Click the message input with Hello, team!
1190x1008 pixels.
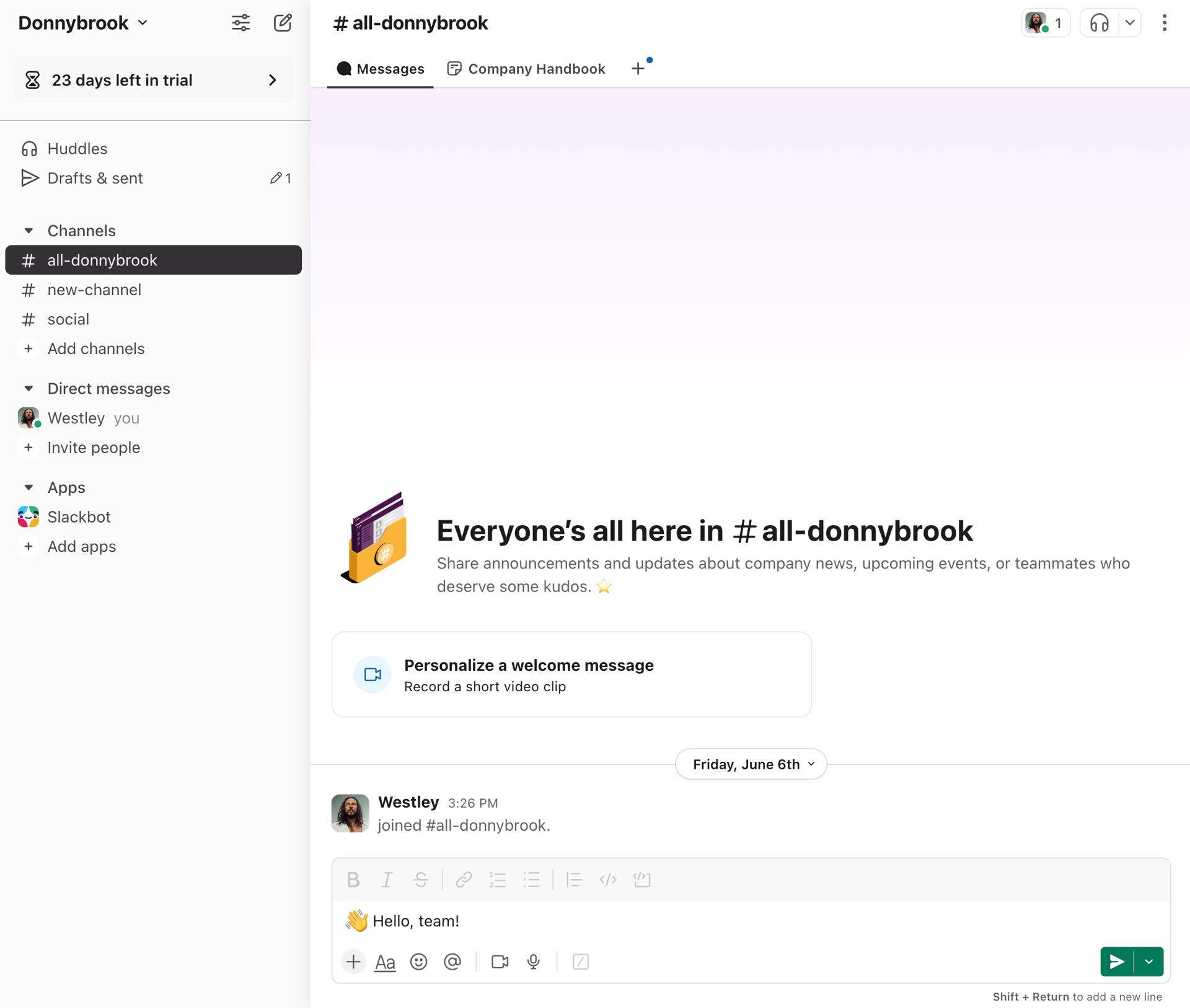[751, 921]
